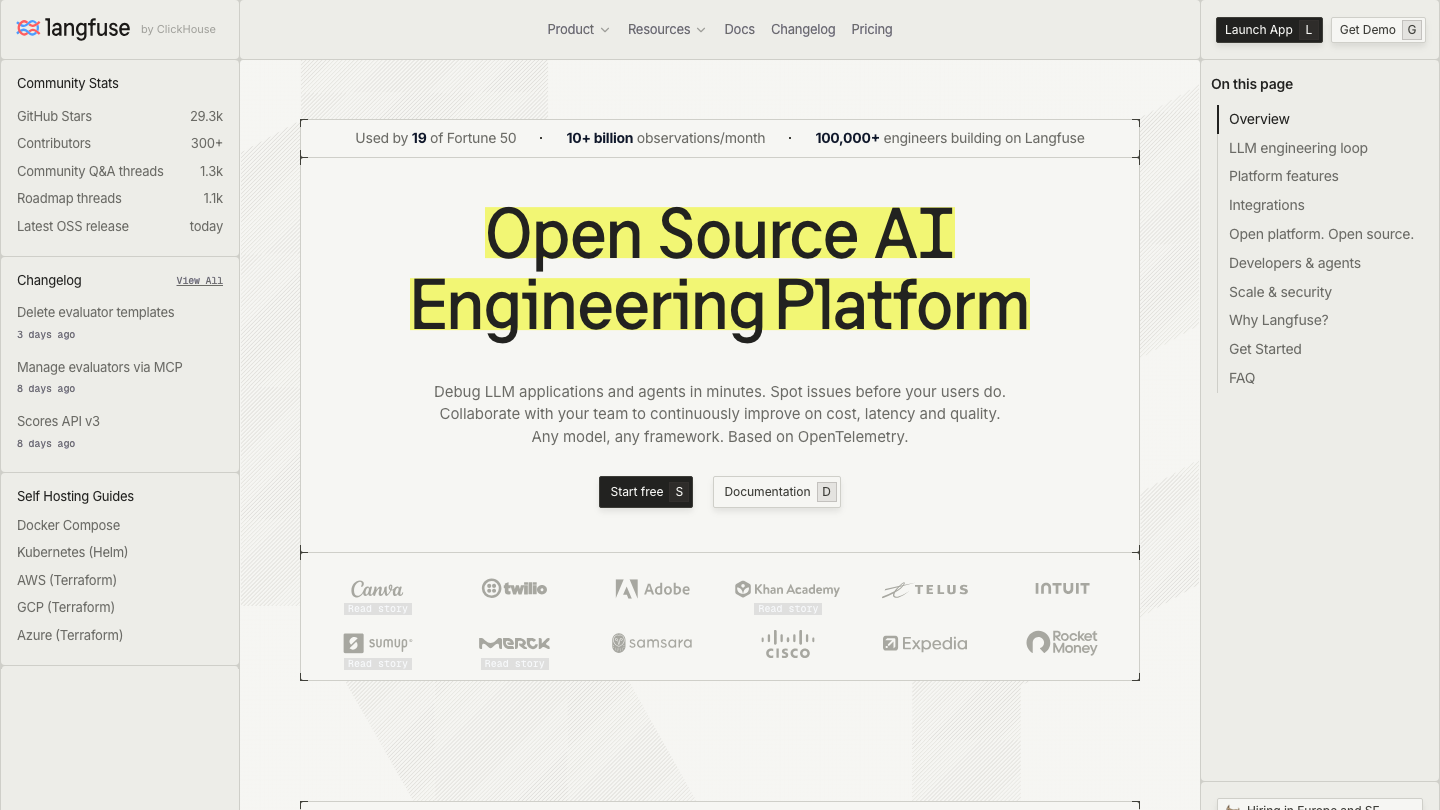Click the Get Demo button
The height and width of the screenshot is (810, 1440).
tap(1378, 30)
